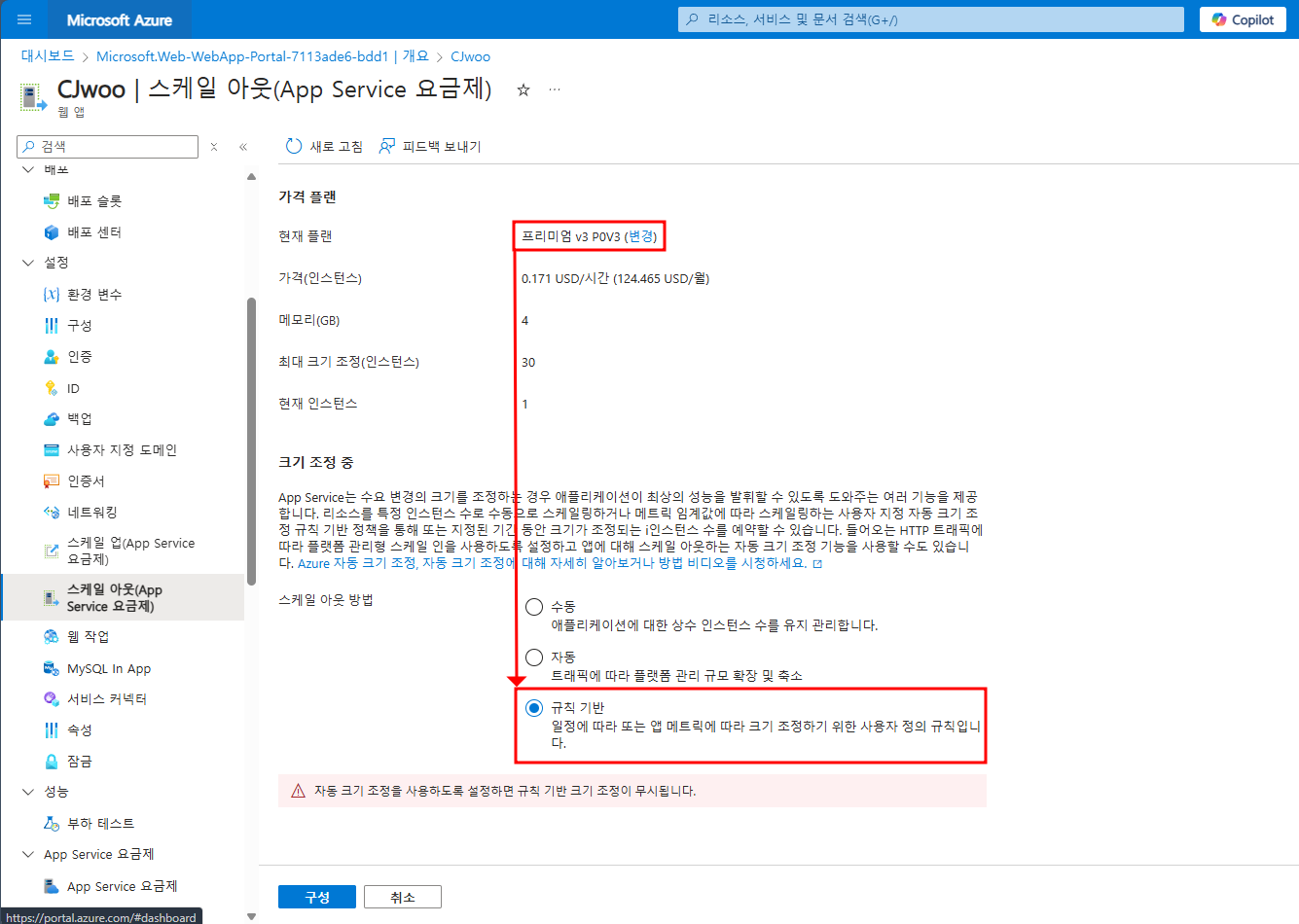Viewport: 1299px width, 924px height.
Task: Favorite this page with the star icon
Action: pos(523,89)
